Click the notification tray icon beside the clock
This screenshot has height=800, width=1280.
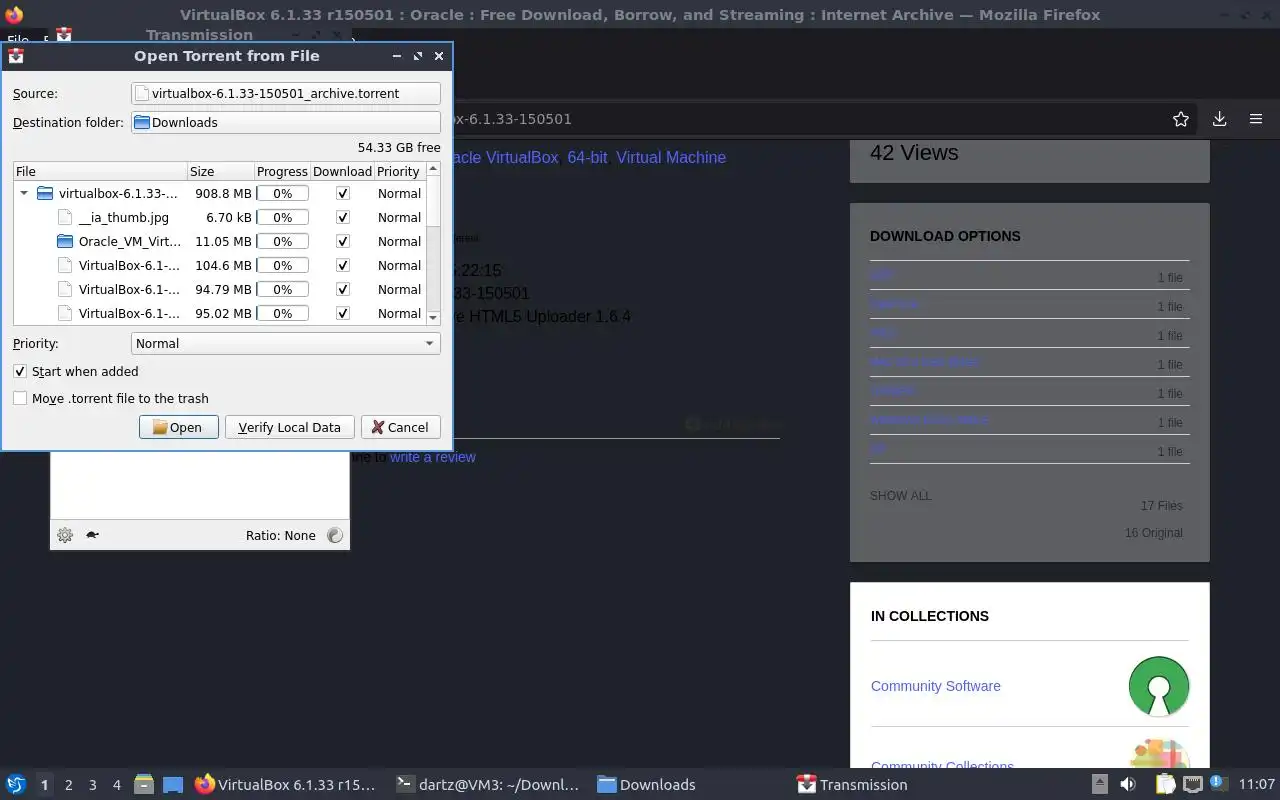pos(1218,783)
